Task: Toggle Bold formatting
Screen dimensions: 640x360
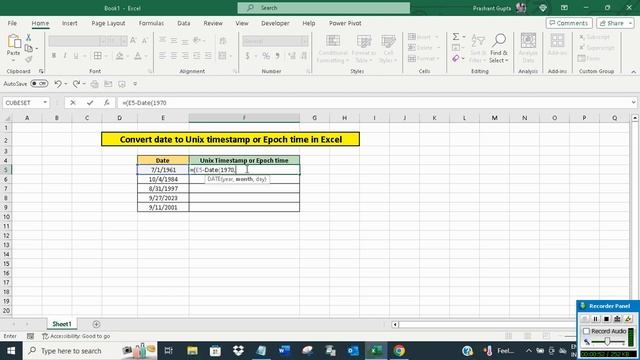Action: point(53,56)
